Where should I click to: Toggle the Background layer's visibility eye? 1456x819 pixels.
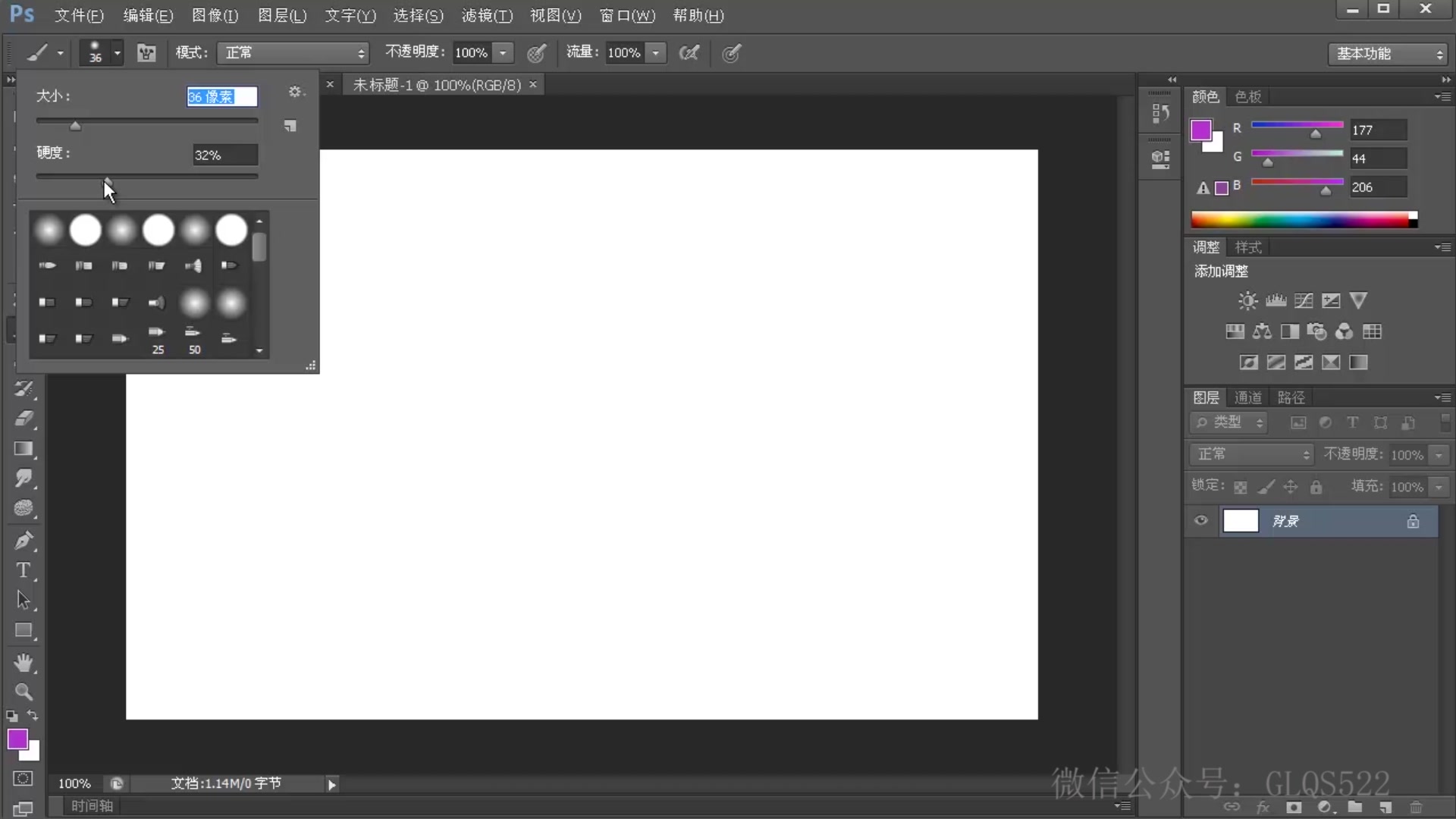(1201, 521)
